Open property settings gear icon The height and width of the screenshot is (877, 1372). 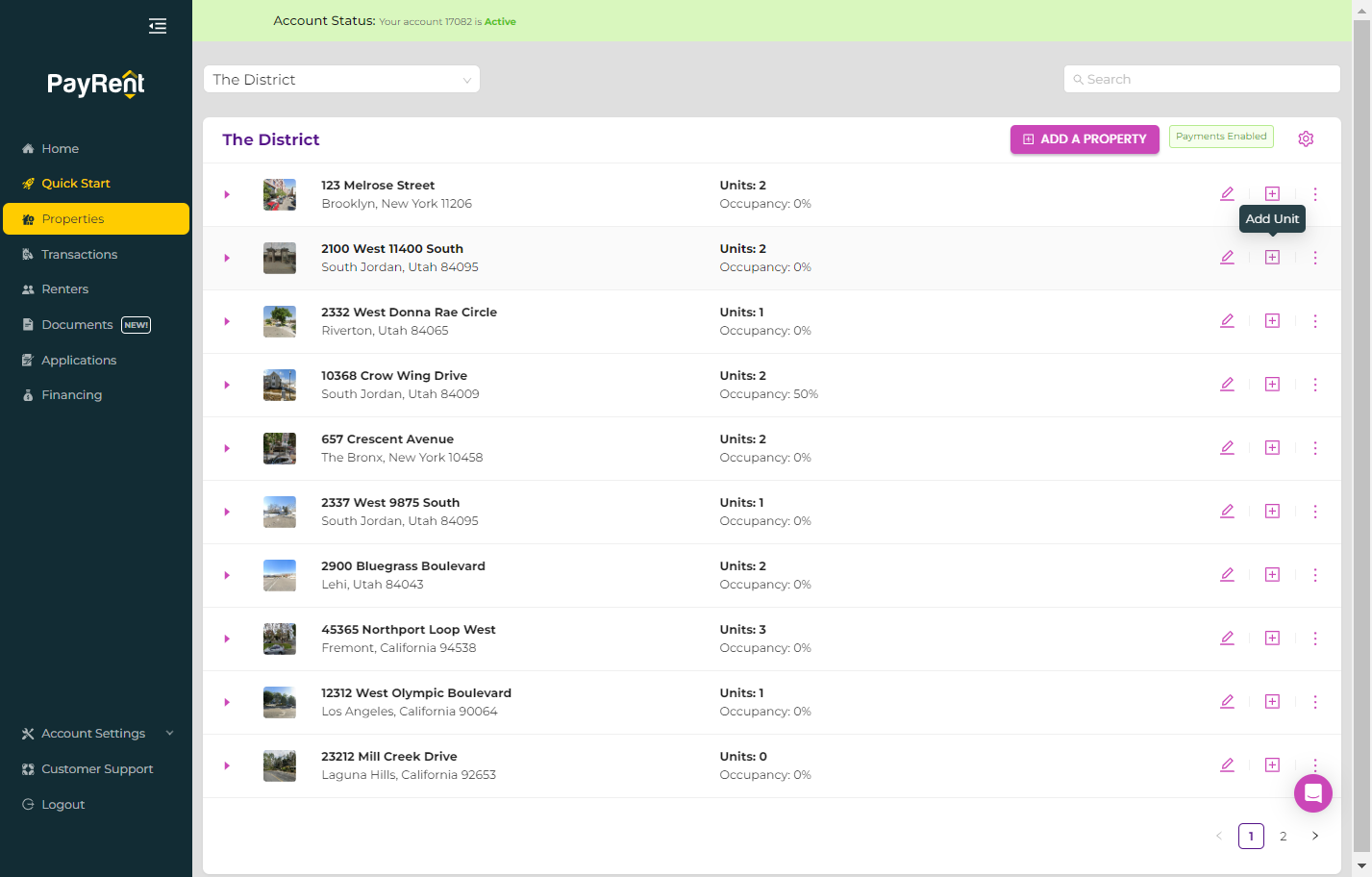coord(1306,138)
